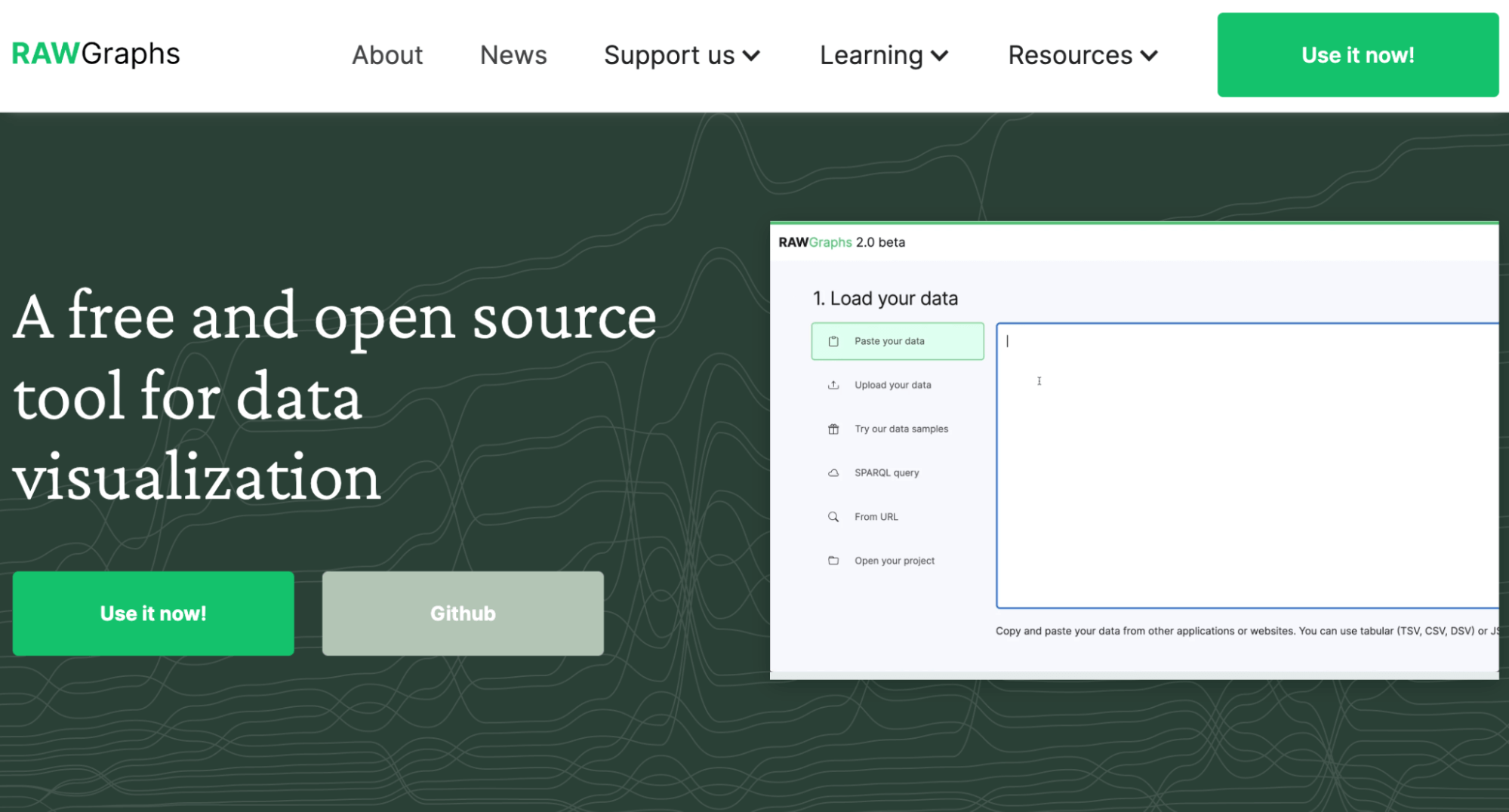Open the Resources menu
Image resolution: width=1509 pixels, height=812 pixels.
tap(1083, 55)
